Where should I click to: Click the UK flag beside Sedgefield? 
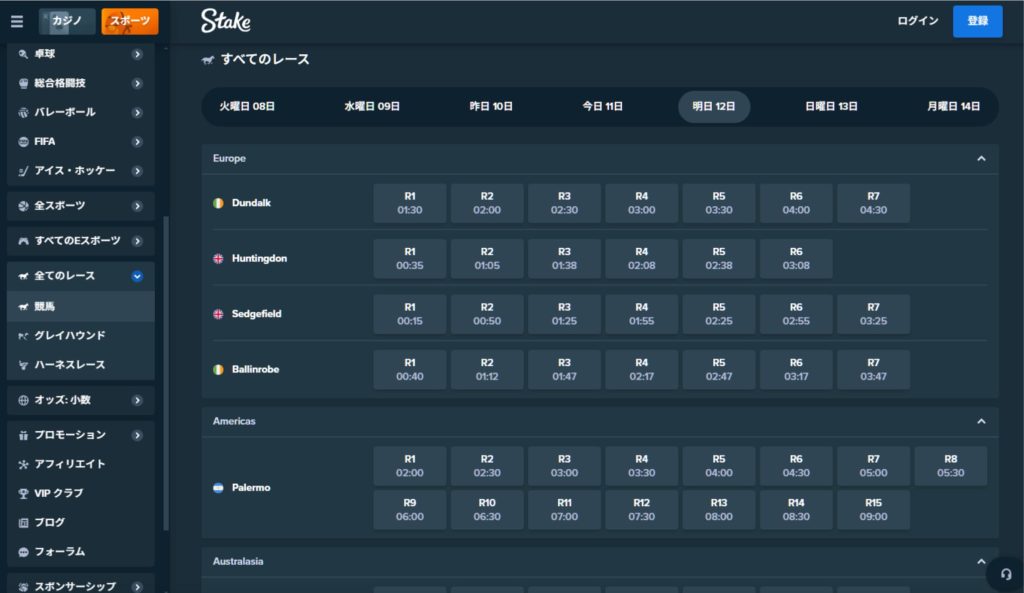coord(218,314)
